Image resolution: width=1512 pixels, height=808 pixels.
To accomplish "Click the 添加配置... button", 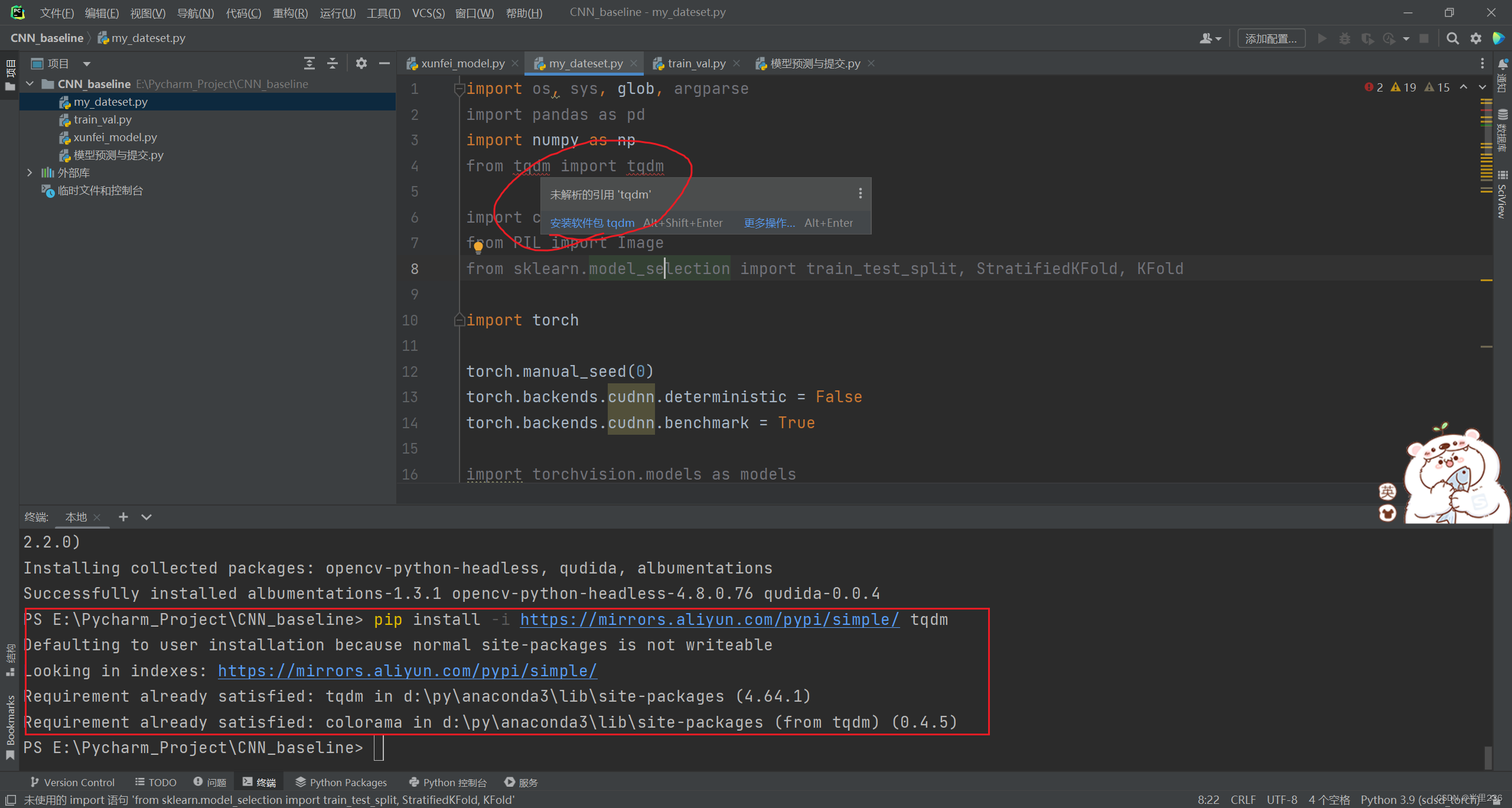I will [x=1270, y=38].
